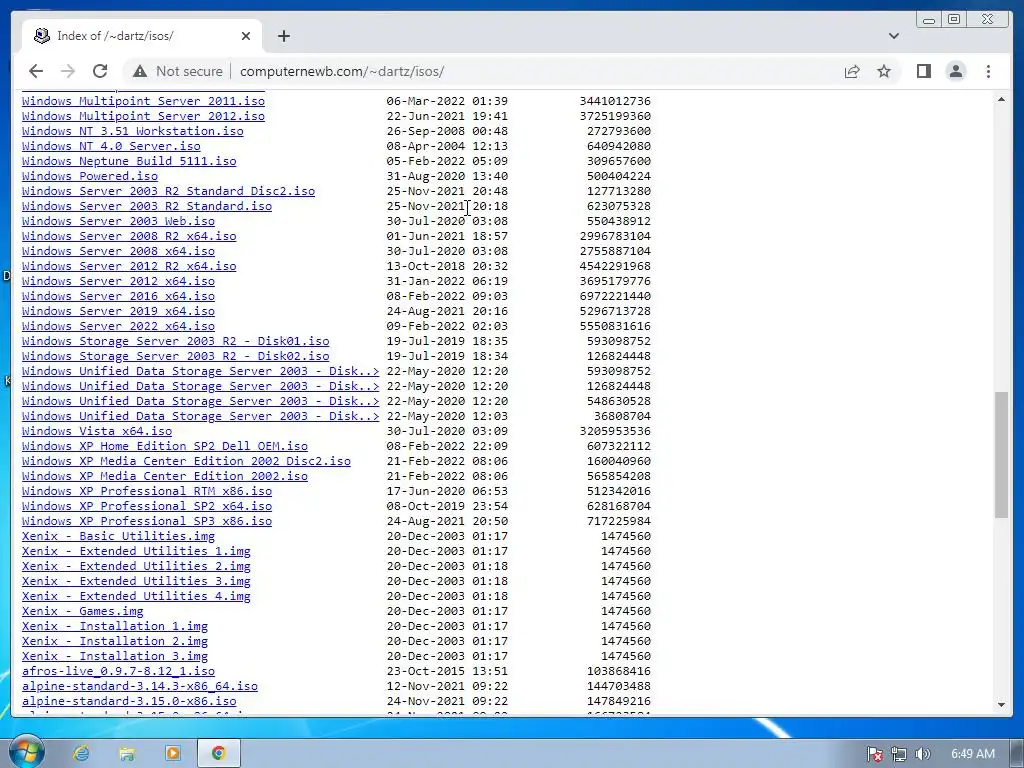Download alpine-standard-3.15.0-x86.iso
Image resolution: width=1024 pixels, height=768 pixels.
[129, 701]
